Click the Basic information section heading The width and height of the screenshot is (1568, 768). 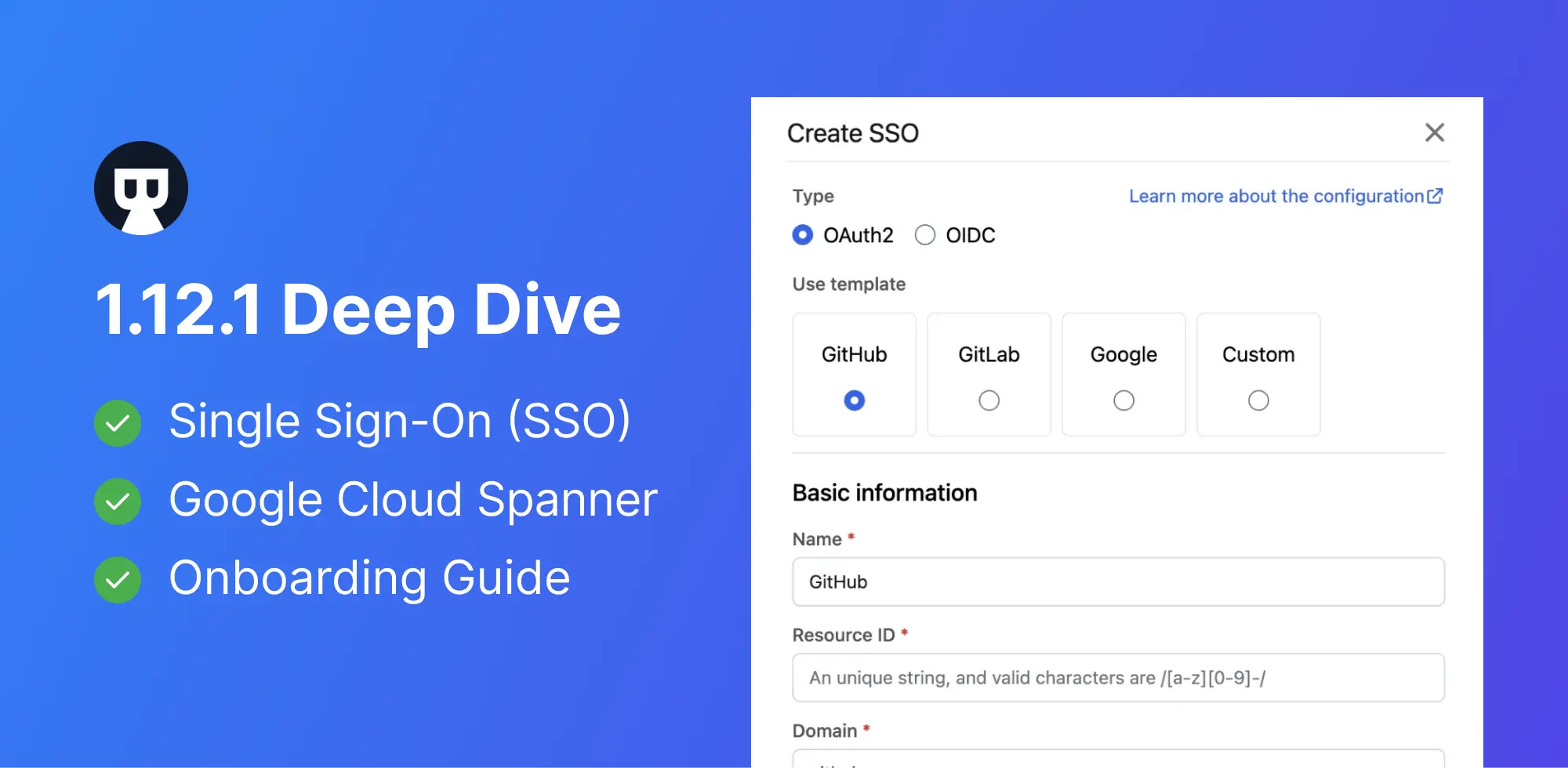tap(884, 492)
